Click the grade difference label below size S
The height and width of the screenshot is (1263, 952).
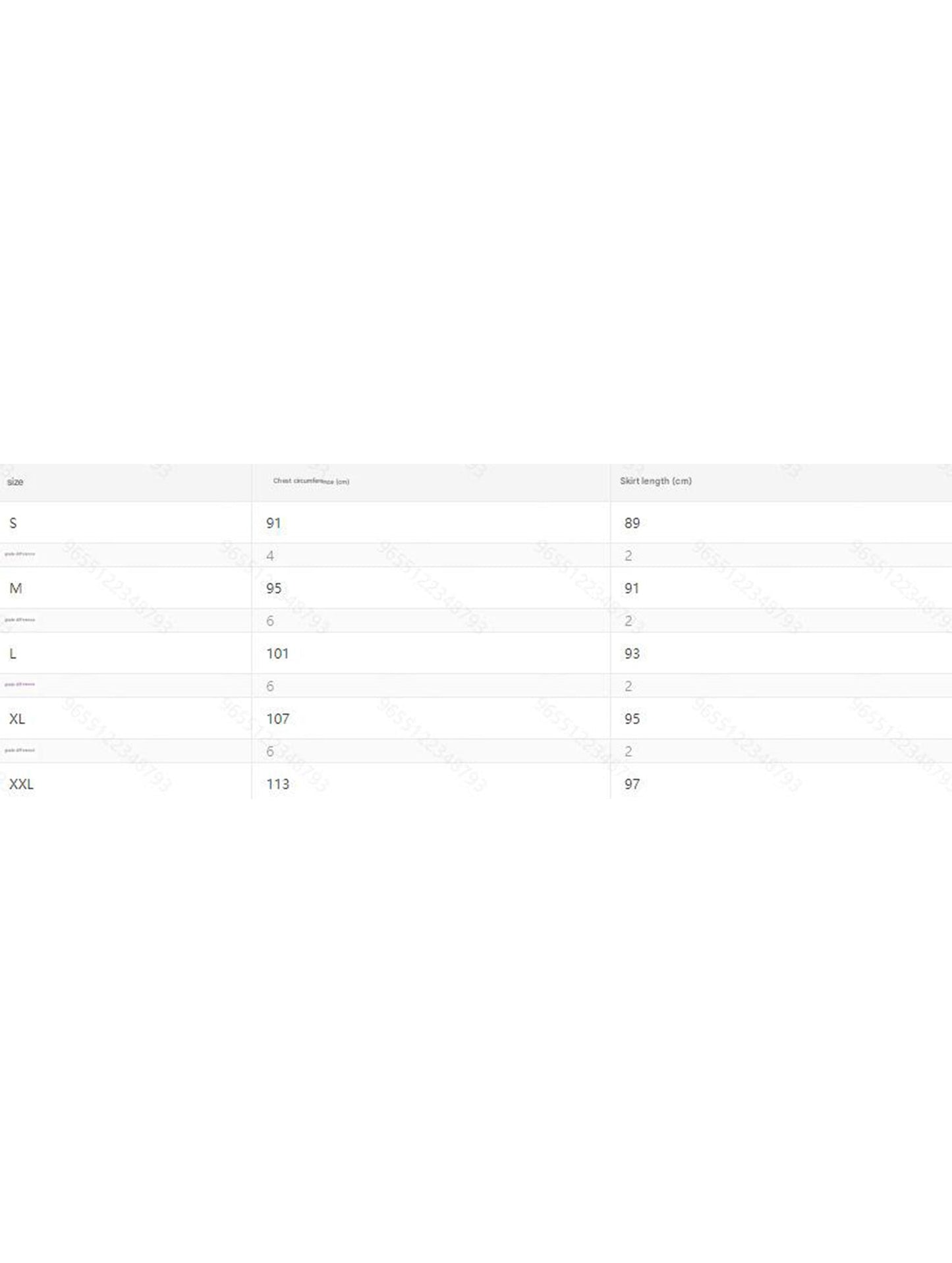pyautogui.click(x=20, y=554)
